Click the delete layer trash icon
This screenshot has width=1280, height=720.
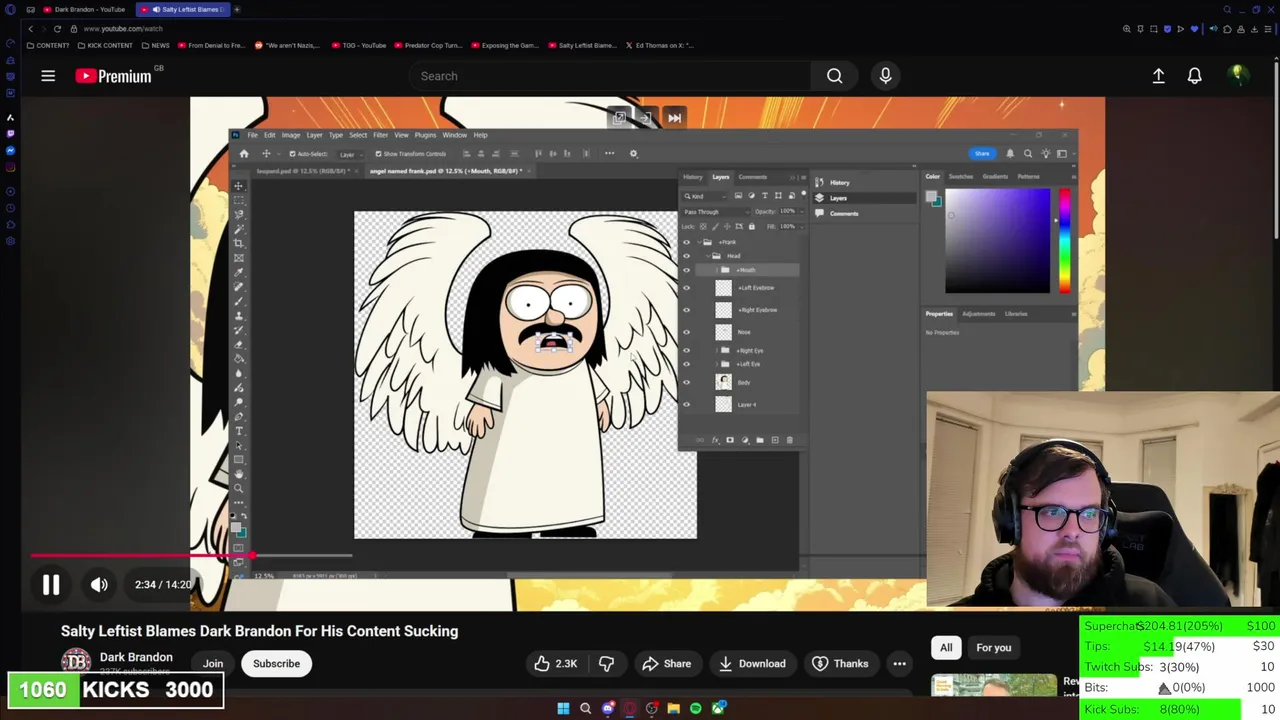789,440
